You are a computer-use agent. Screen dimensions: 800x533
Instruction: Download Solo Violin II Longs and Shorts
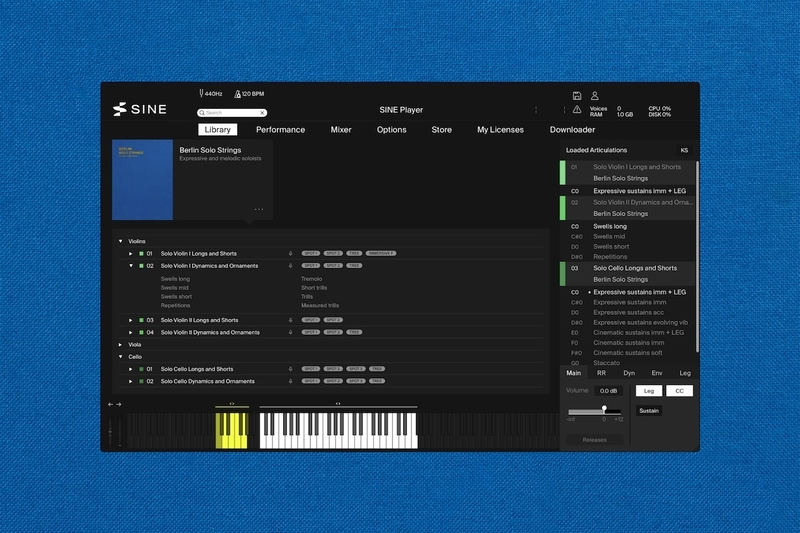tap(290, 320)
